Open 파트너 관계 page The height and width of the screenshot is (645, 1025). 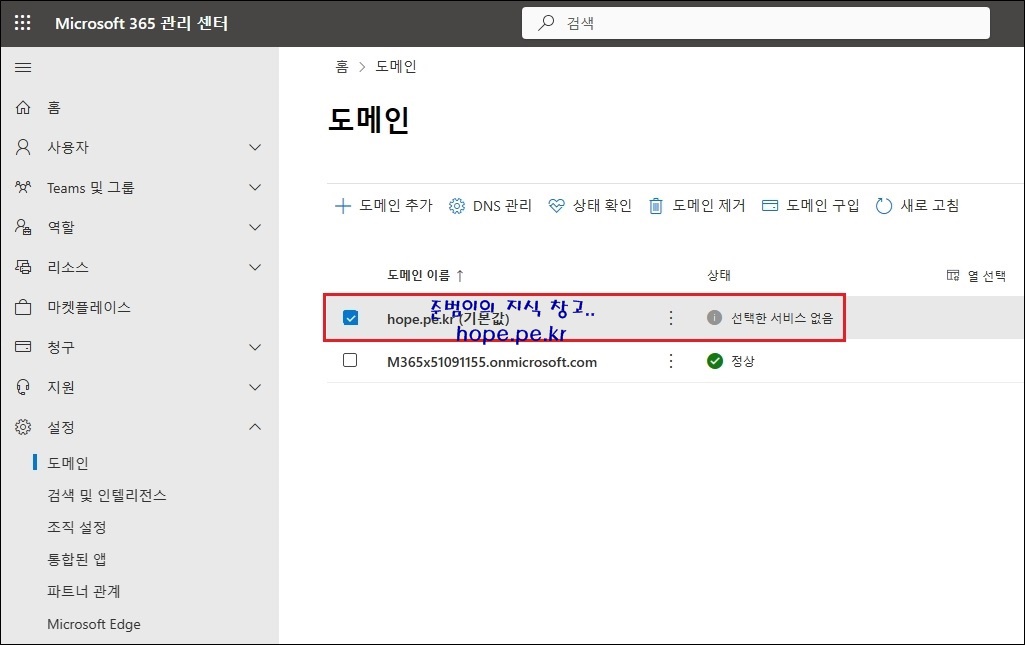(x=84, y=591)
